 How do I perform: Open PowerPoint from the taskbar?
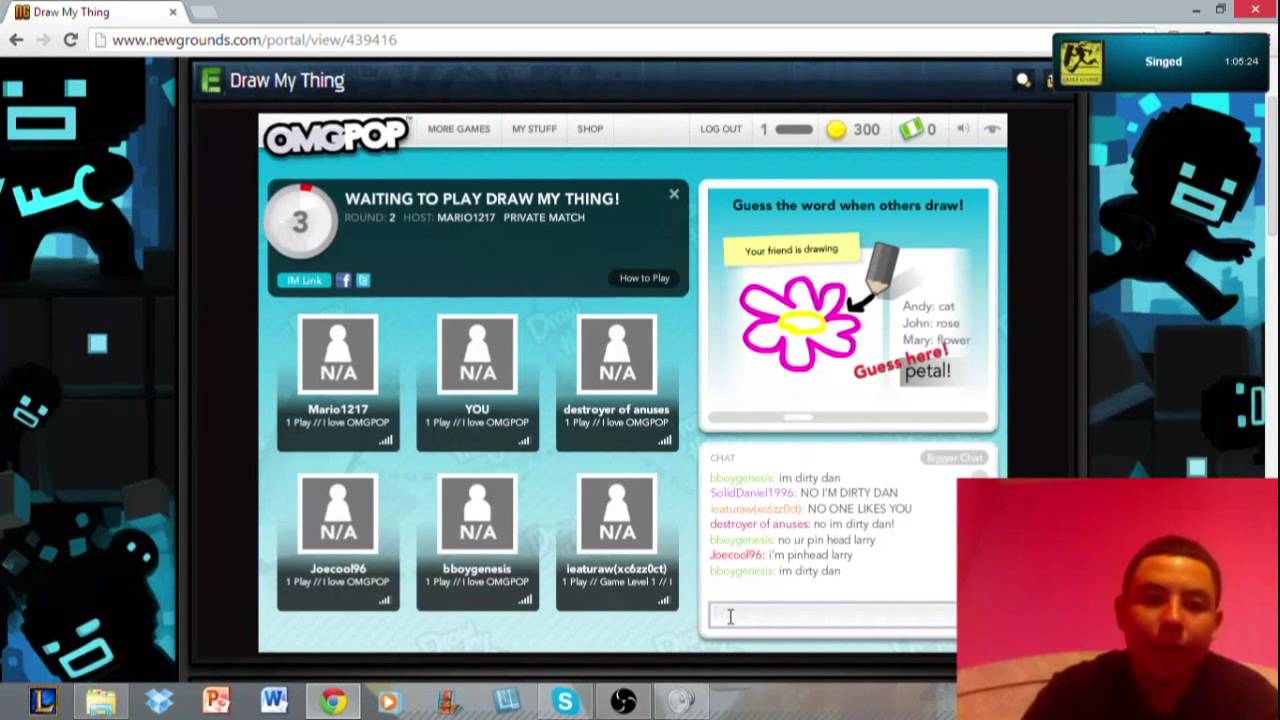(216, 700)
